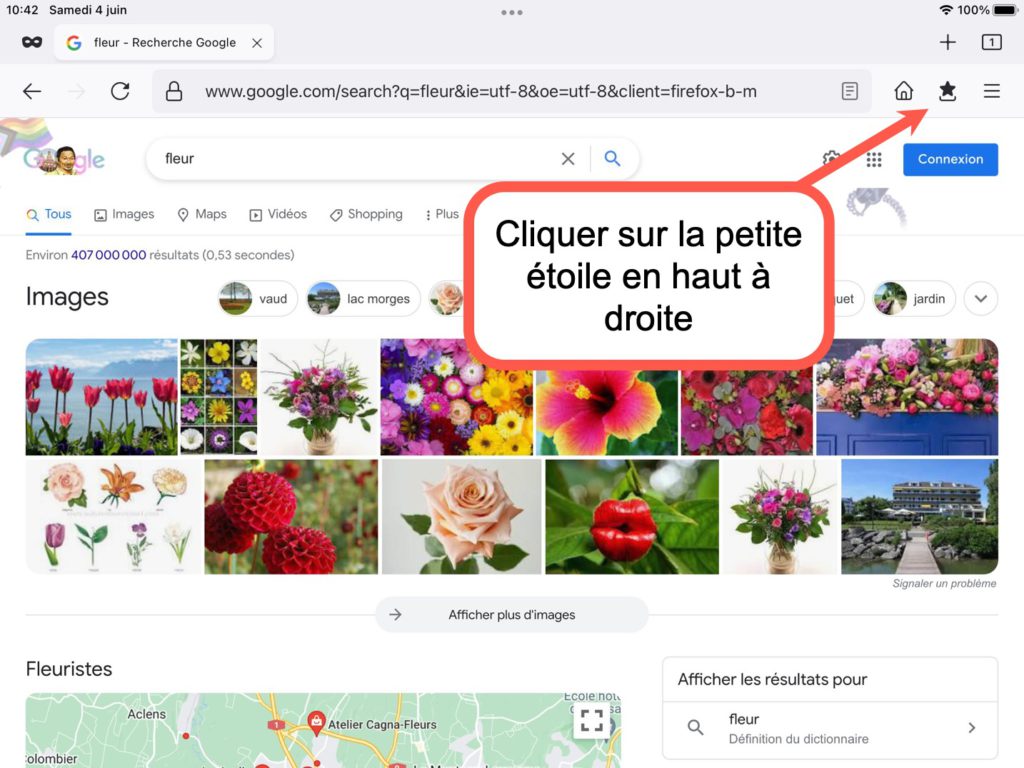This screenshot has width=1024, height=768.
Task: Open a new tab with plus icon
Action: 947,42
